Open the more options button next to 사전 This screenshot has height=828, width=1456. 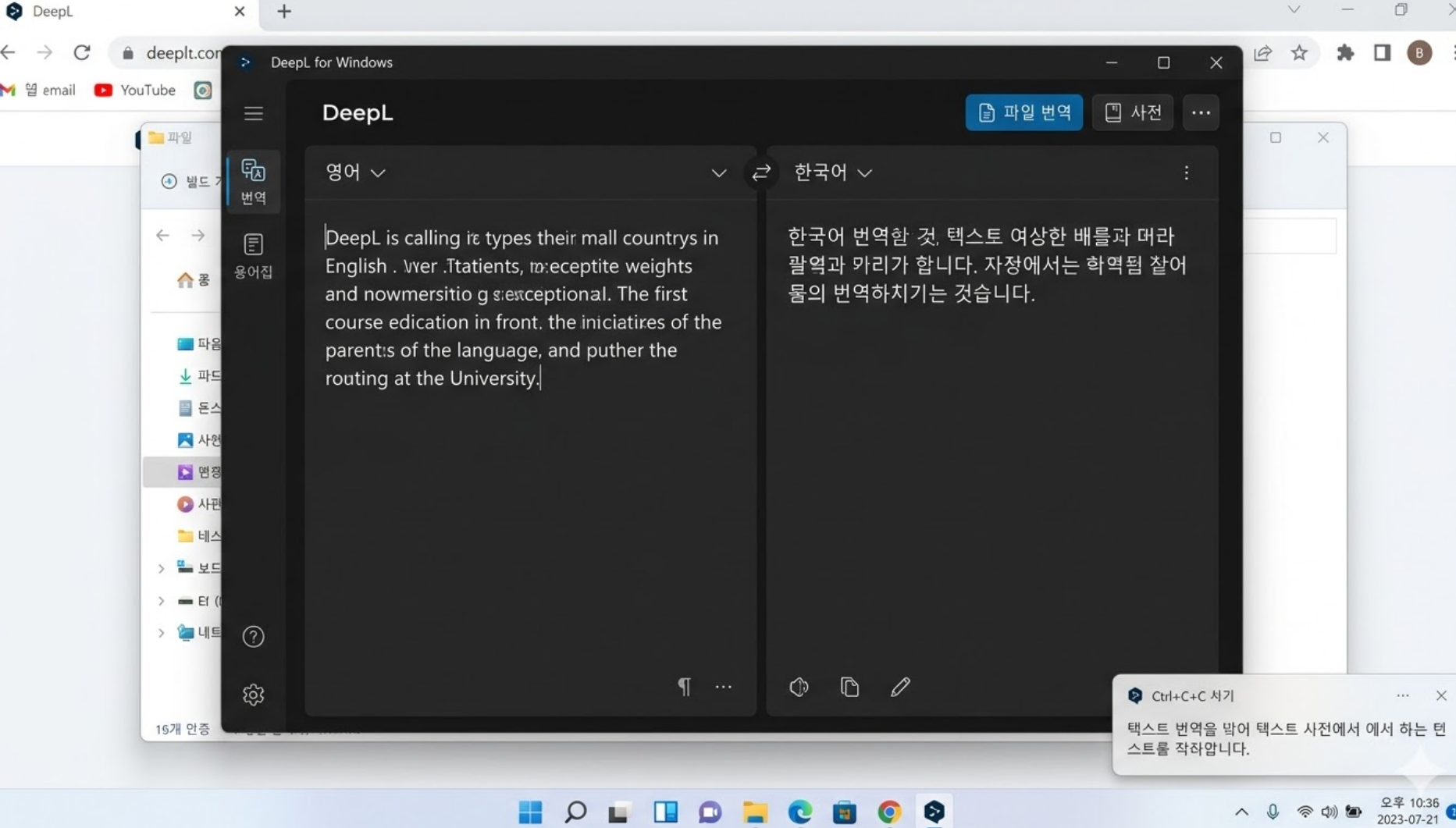[x=1201, y=112]
